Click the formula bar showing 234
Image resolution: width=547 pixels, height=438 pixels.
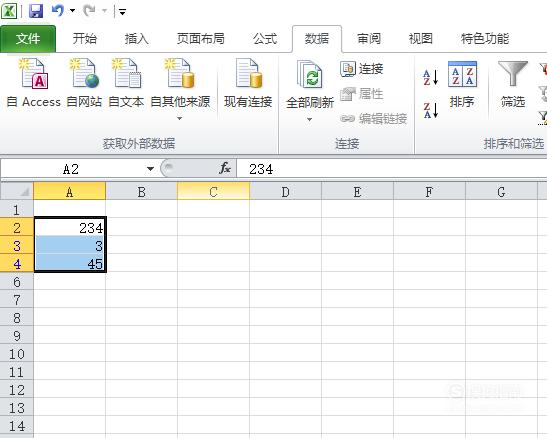click(391, 169)
